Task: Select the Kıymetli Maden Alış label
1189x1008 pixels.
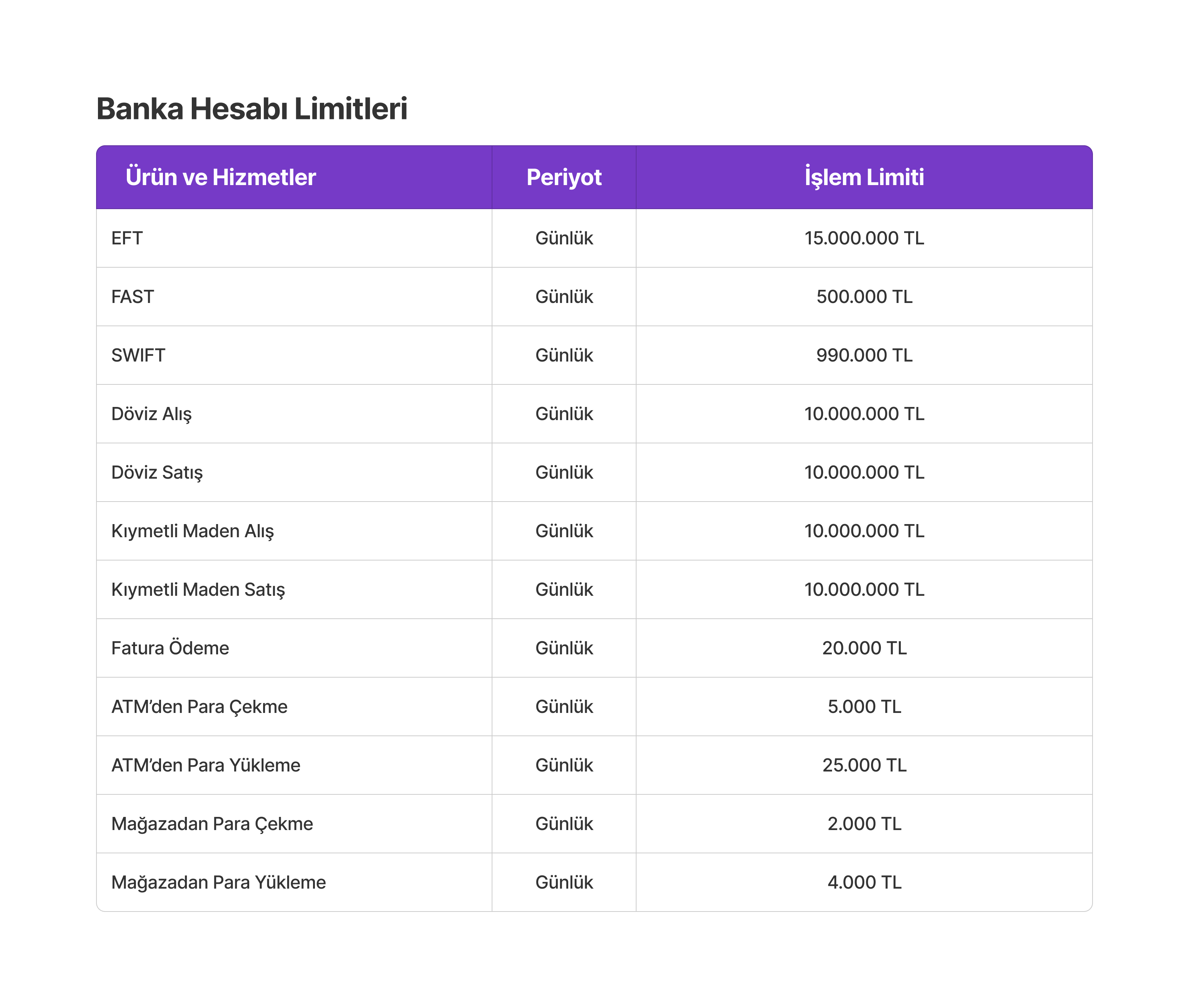Action: coord(193,531)
